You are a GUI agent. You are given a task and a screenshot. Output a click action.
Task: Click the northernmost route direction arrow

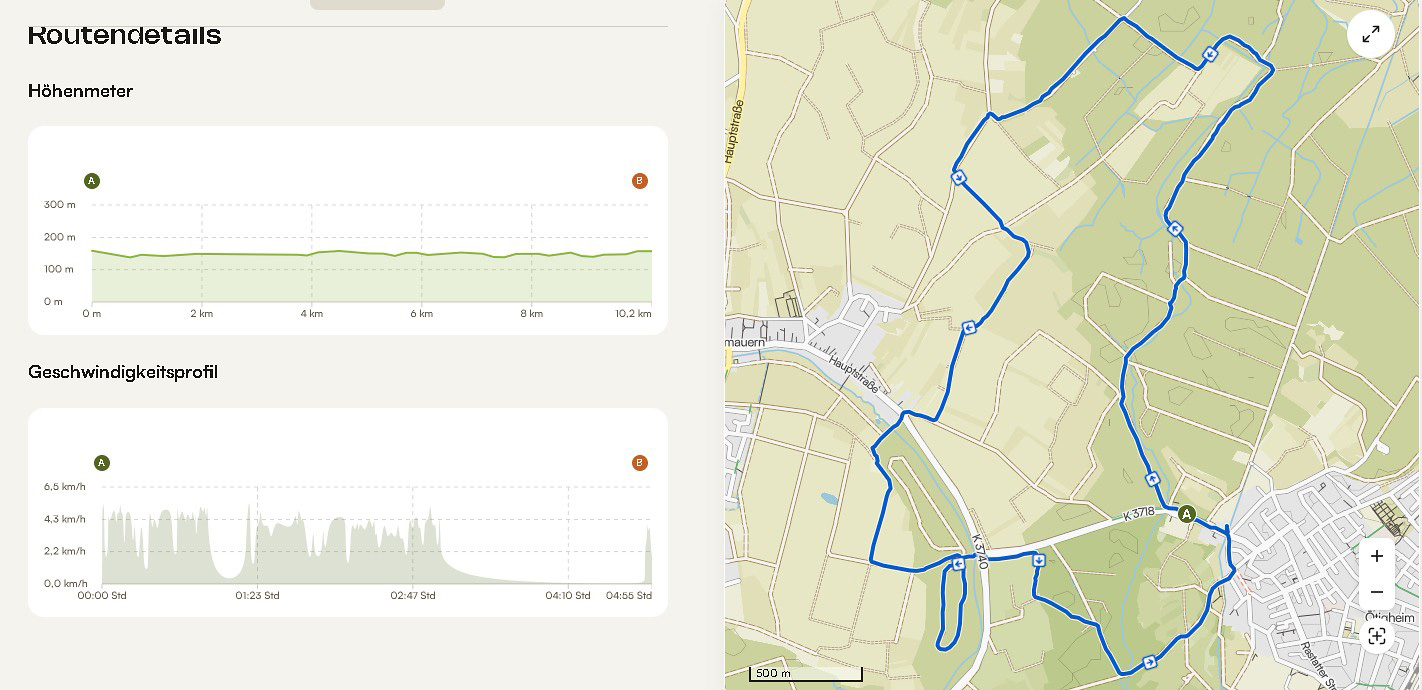coord(1211,54)
